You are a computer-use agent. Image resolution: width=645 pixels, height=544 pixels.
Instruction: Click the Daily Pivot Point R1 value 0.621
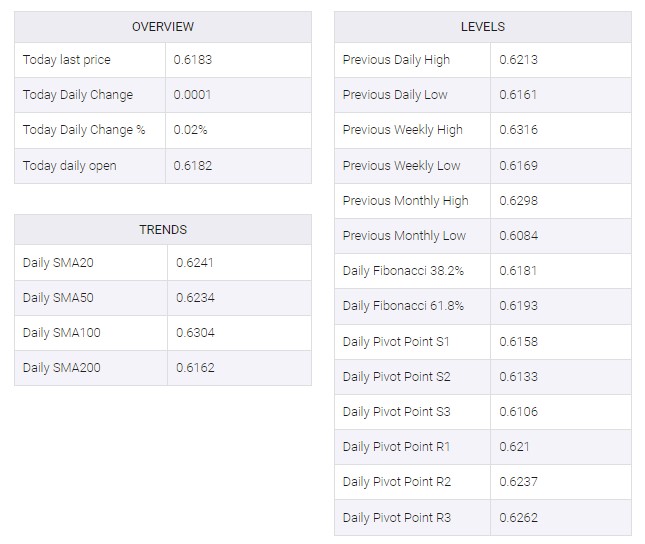coord(514,447)
